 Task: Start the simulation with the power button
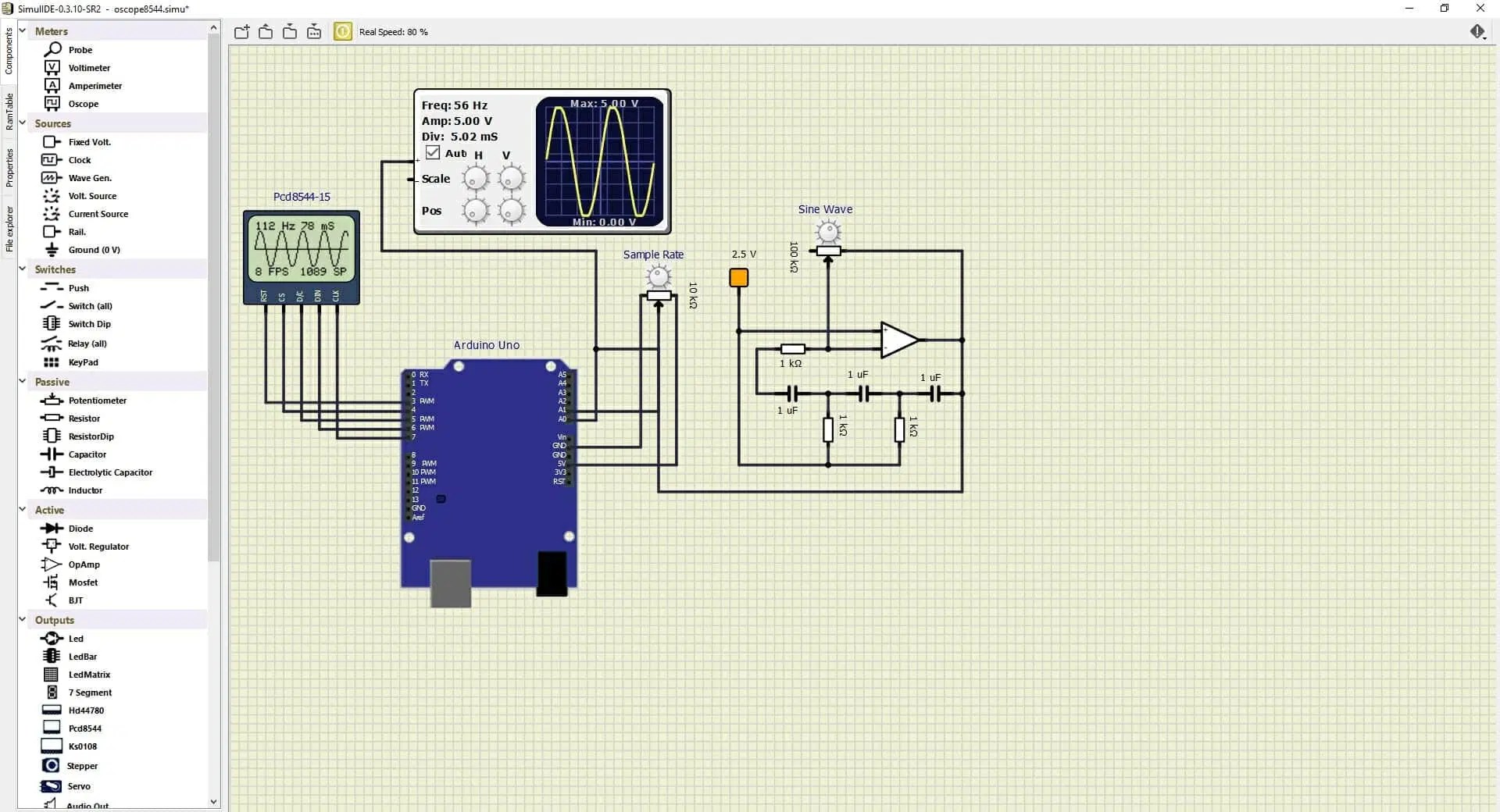coord(343,31)
